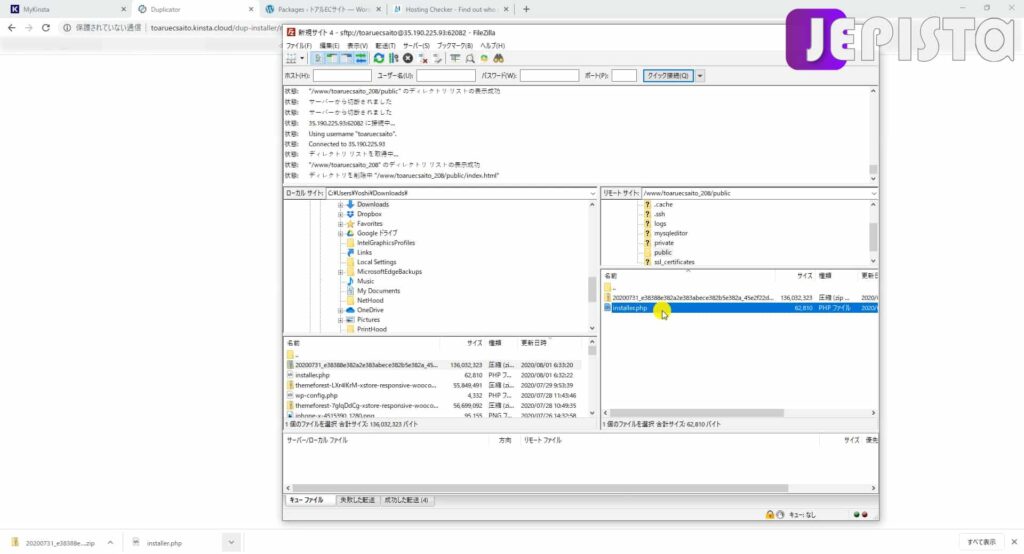1024x554 pixels.
Task: Toggle the local directory tree display
Action: click(332, 59)
